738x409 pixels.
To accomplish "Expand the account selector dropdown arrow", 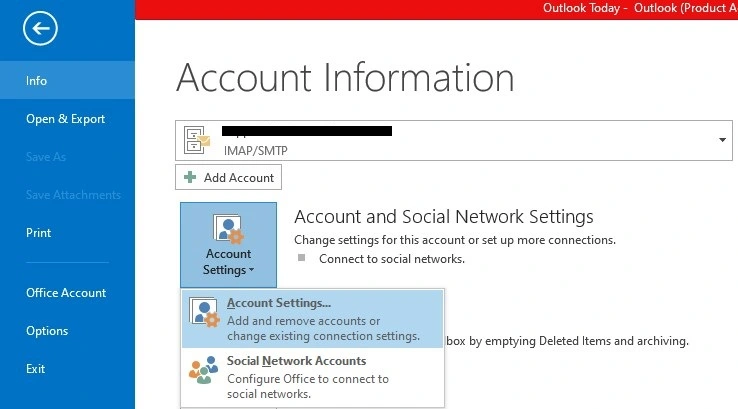I will click(722, 141).
